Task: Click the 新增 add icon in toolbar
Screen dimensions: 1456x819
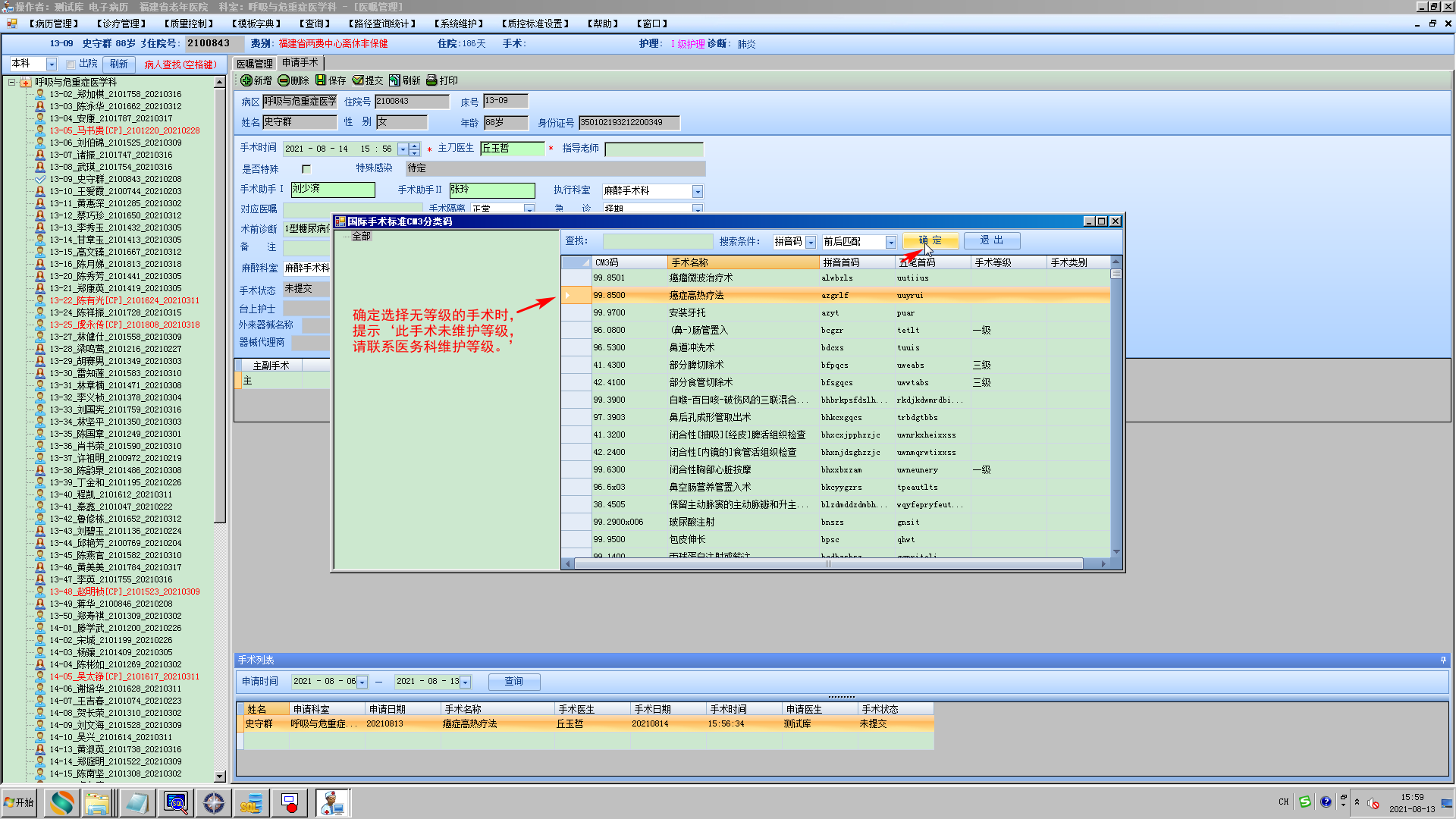Action: click(x=246, y=80)
